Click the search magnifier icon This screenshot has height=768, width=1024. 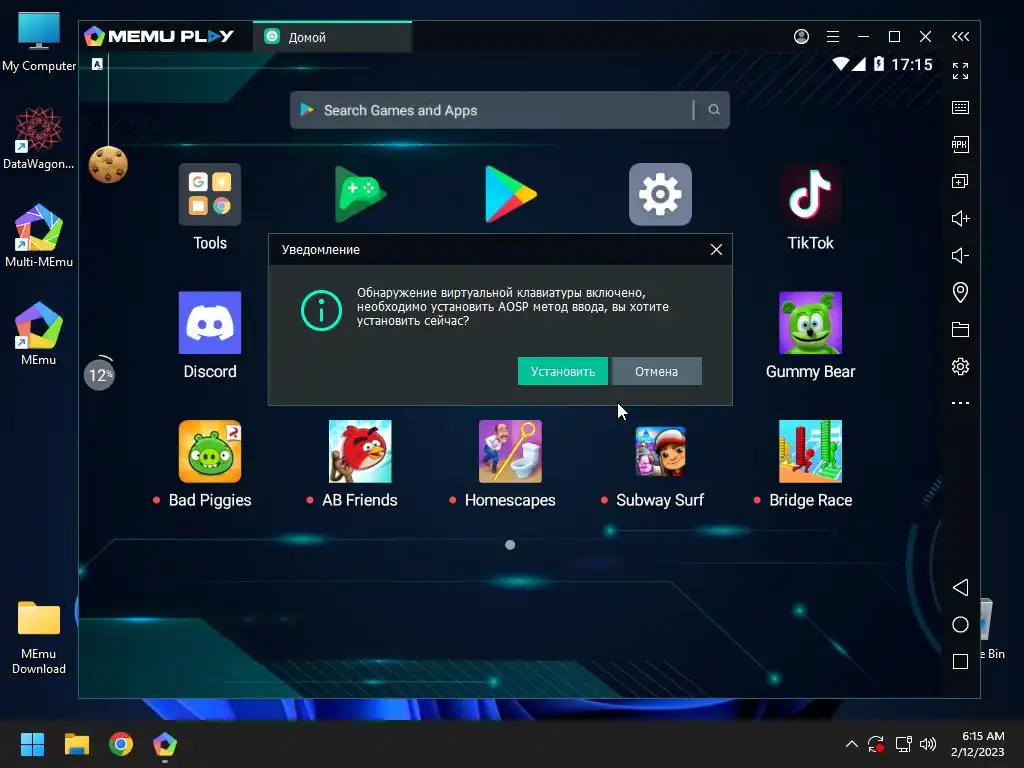pos(714,110)
